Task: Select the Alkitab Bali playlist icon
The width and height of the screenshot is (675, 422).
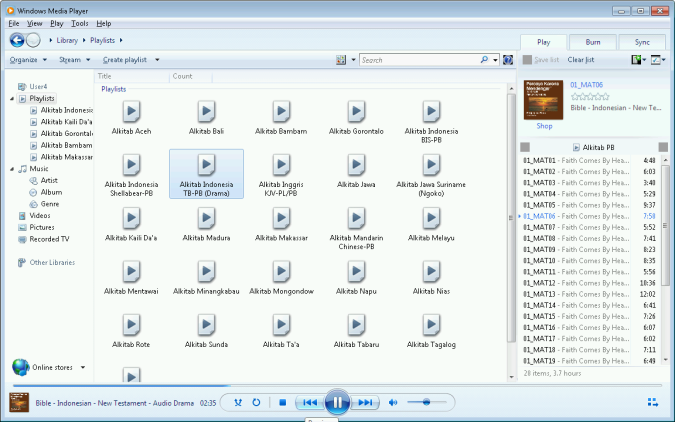Action: pyautogui.click(x=206, y=112)
